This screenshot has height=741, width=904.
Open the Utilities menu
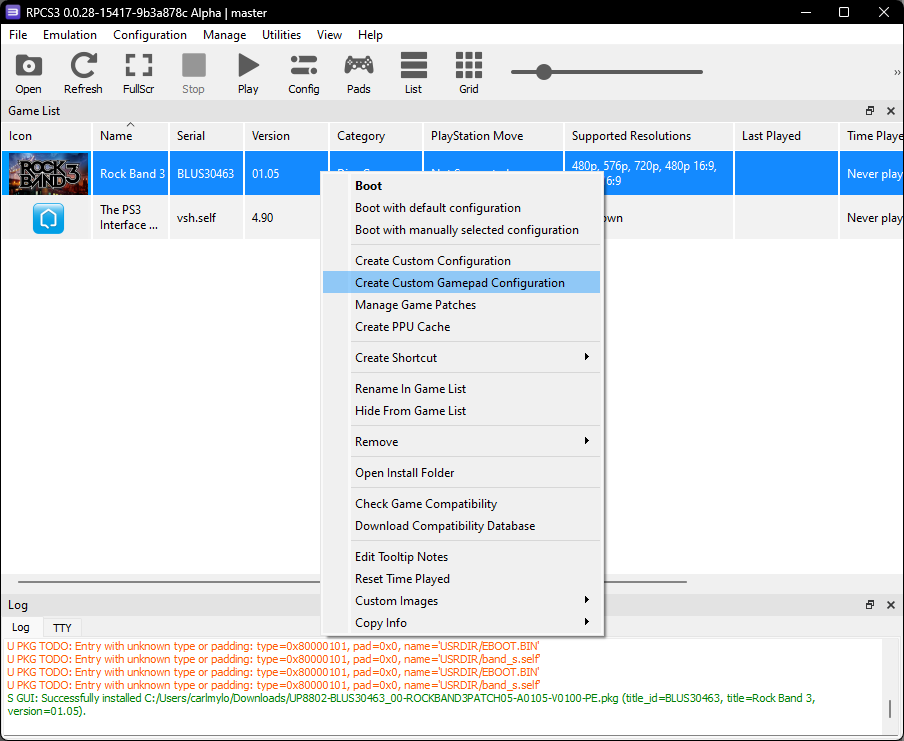pos(281,35)
